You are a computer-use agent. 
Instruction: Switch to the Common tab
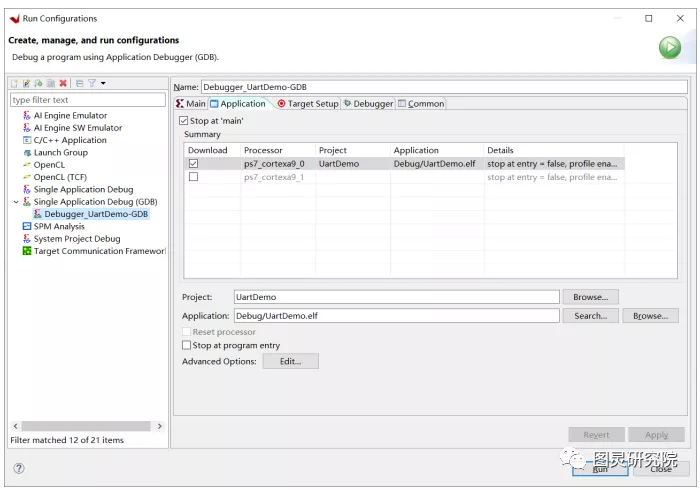(x=421, y=104)
